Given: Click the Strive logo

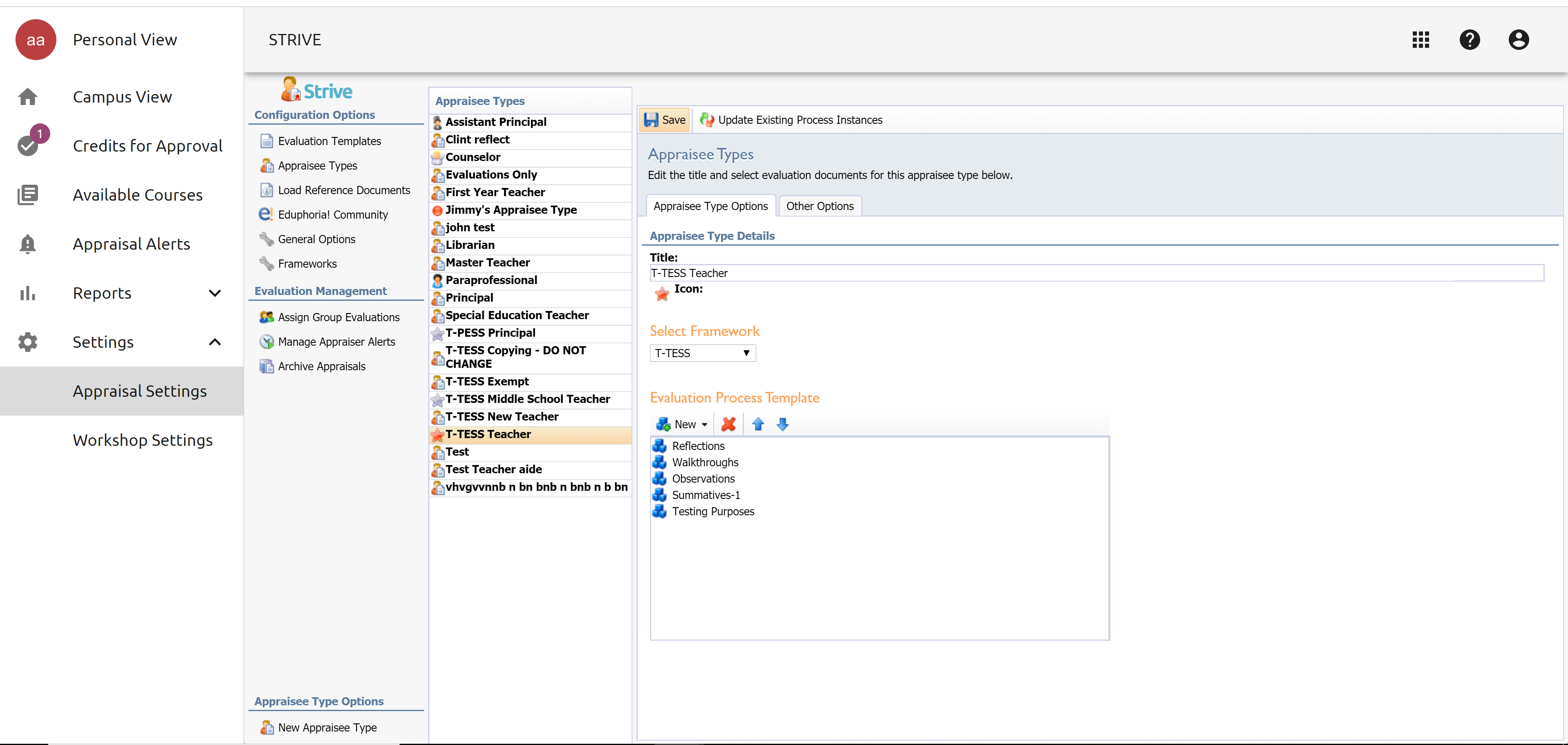Looking at the screenshot, I should click(x=317, y=90).
